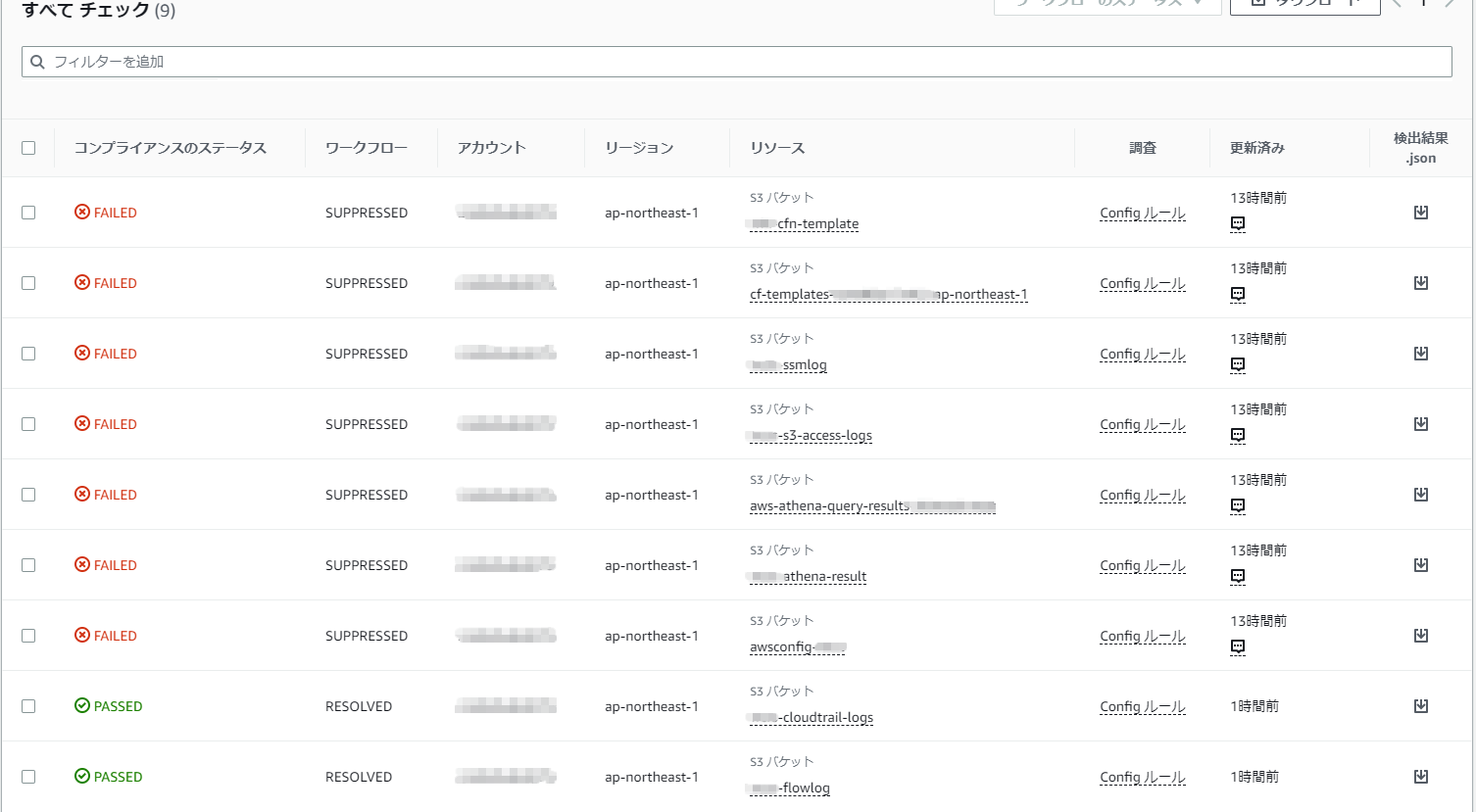Open the ssmlog bucket link
The height and width of the screenshot is (812, 1476).
(788, 365)
